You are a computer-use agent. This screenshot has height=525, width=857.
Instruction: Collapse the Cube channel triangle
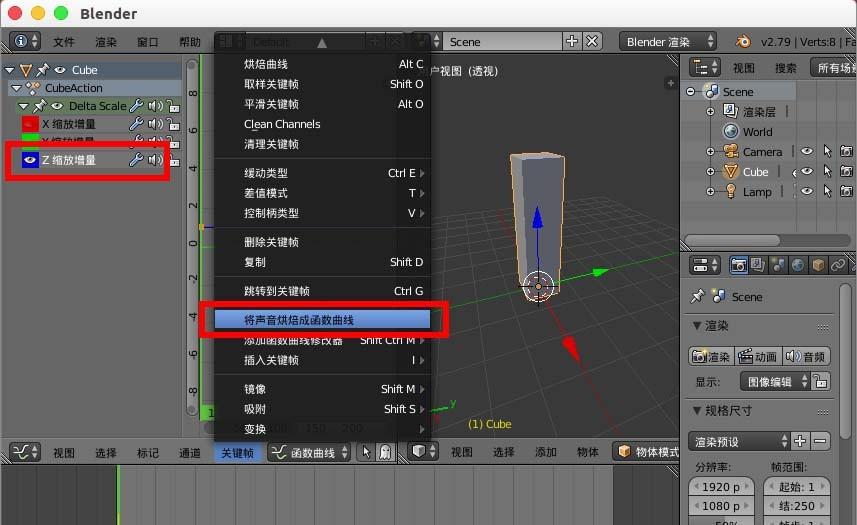click(x=9, y=70)
